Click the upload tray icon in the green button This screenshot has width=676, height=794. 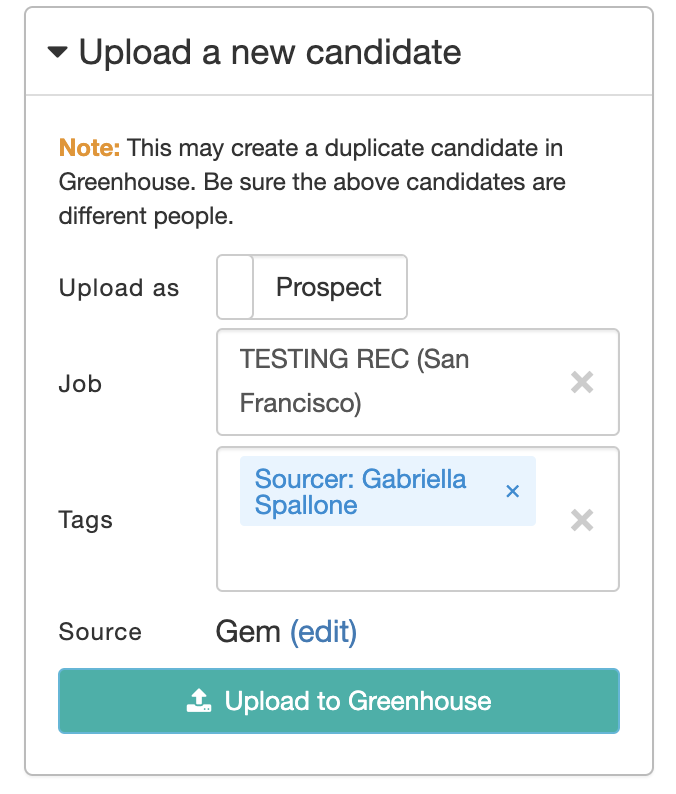200,701
